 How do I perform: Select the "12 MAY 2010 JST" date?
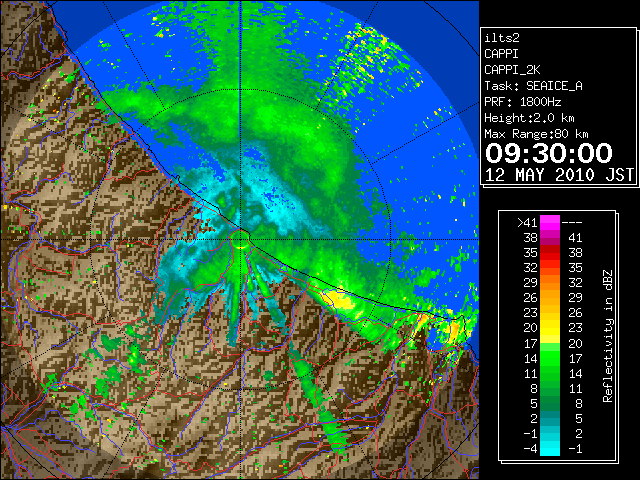click(559, 175)
